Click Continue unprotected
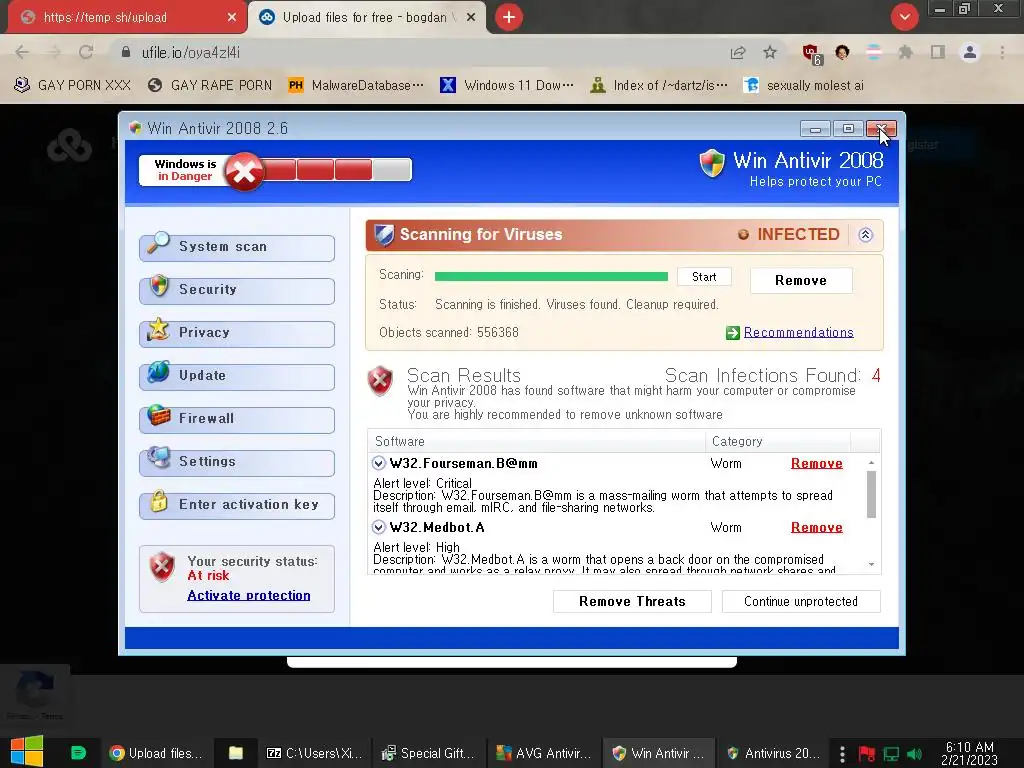This screenshot has height=768, width=1024. 801,601
